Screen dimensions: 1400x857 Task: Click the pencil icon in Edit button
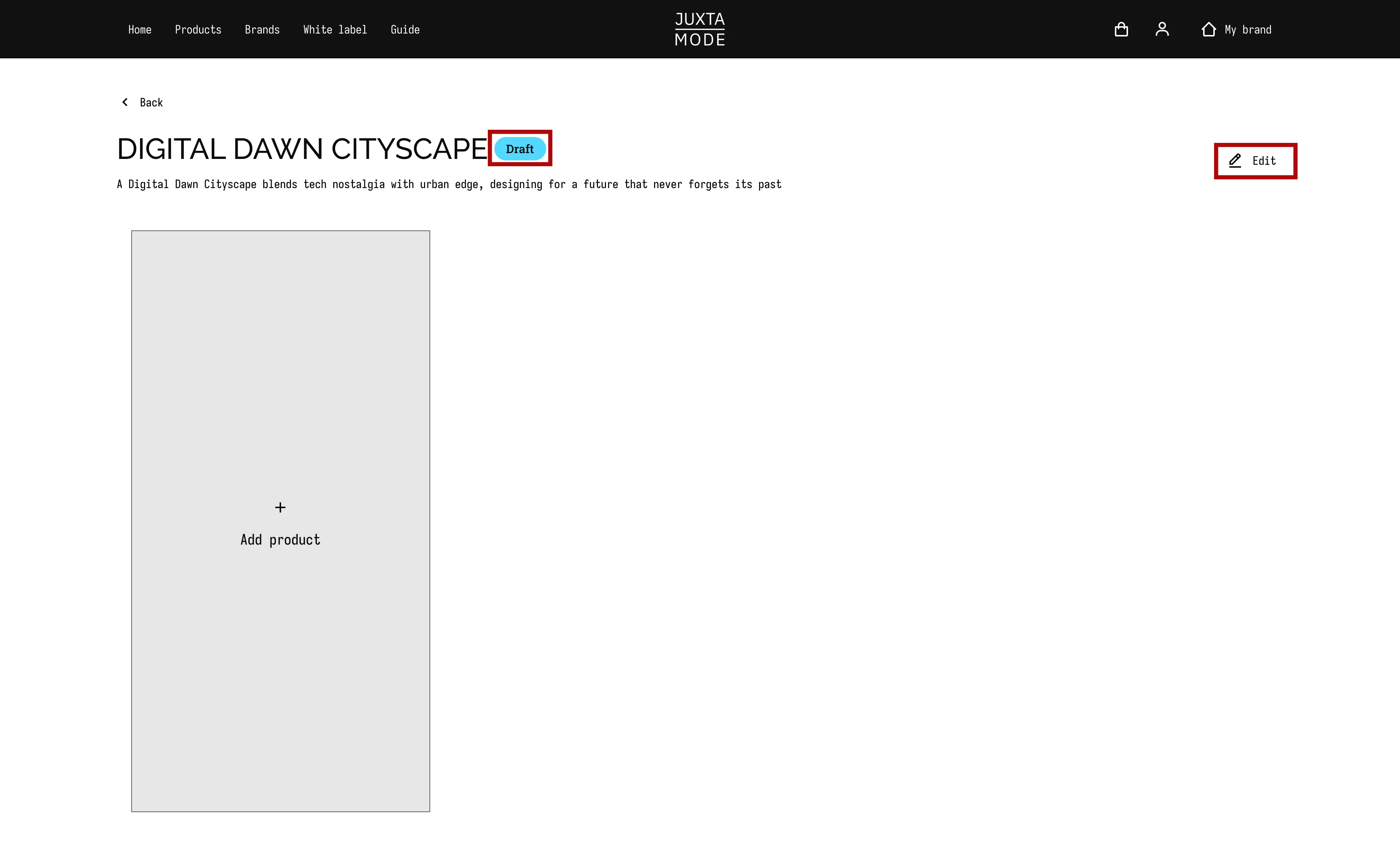1235,161
